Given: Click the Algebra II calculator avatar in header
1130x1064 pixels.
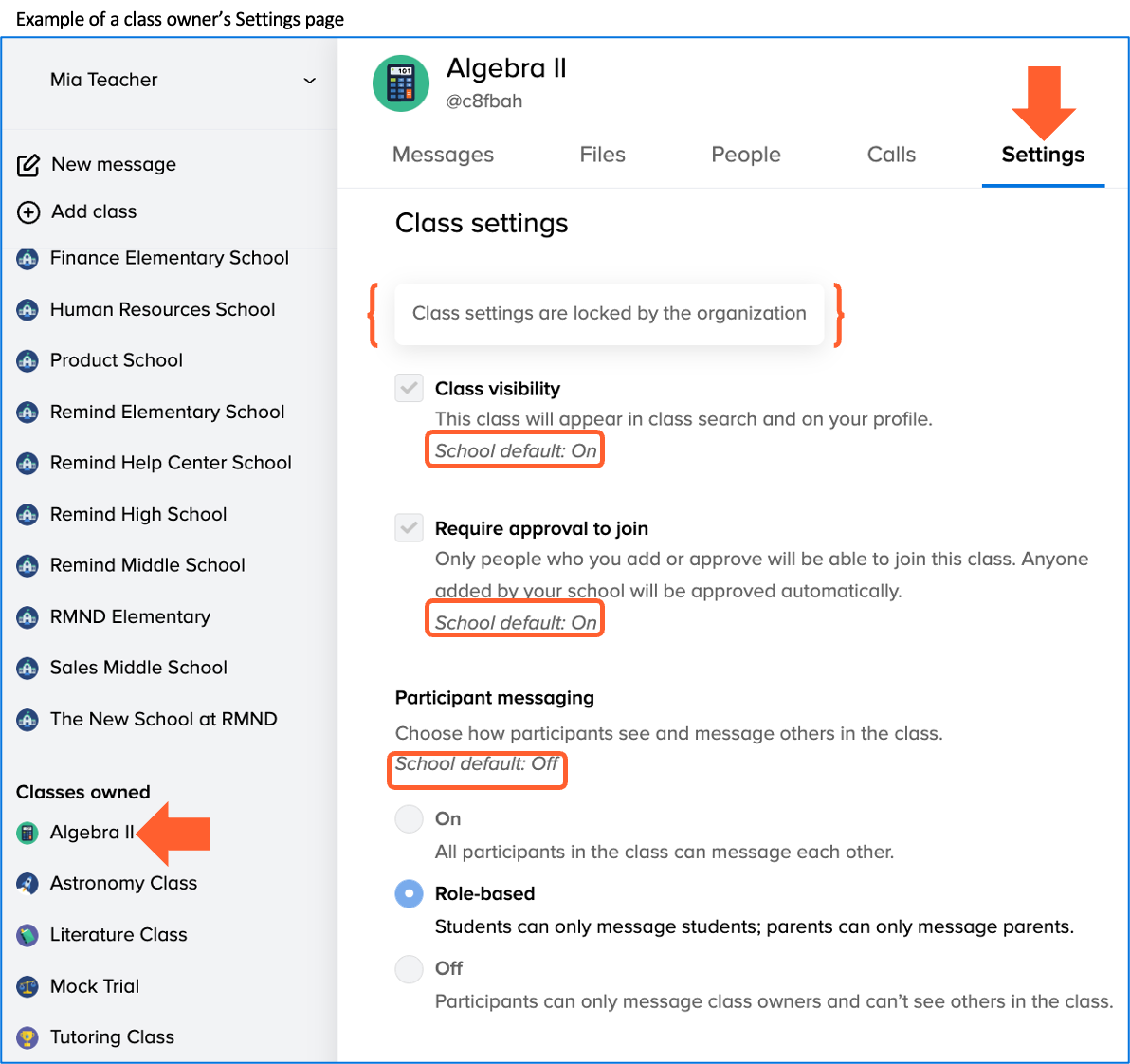Looking at the screenshot, I should [x=401, y=83].
